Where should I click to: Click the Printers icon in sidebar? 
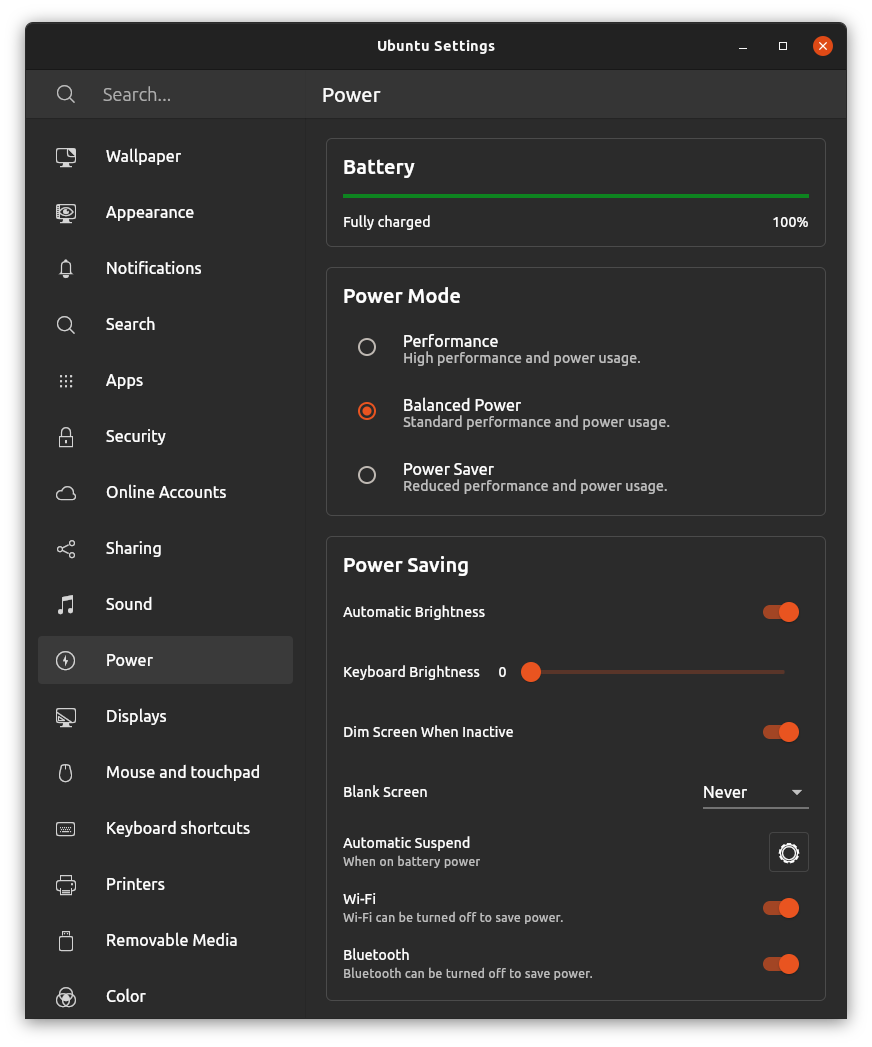coord(65,885)
